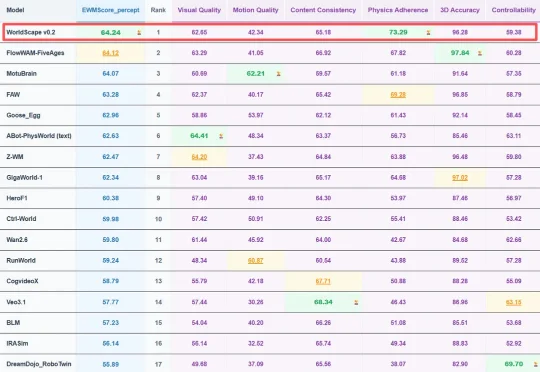Sort by the Visual Quality header
Viewport: 540px width, 372px height.
pyautogui.click(x=199, y=10)
